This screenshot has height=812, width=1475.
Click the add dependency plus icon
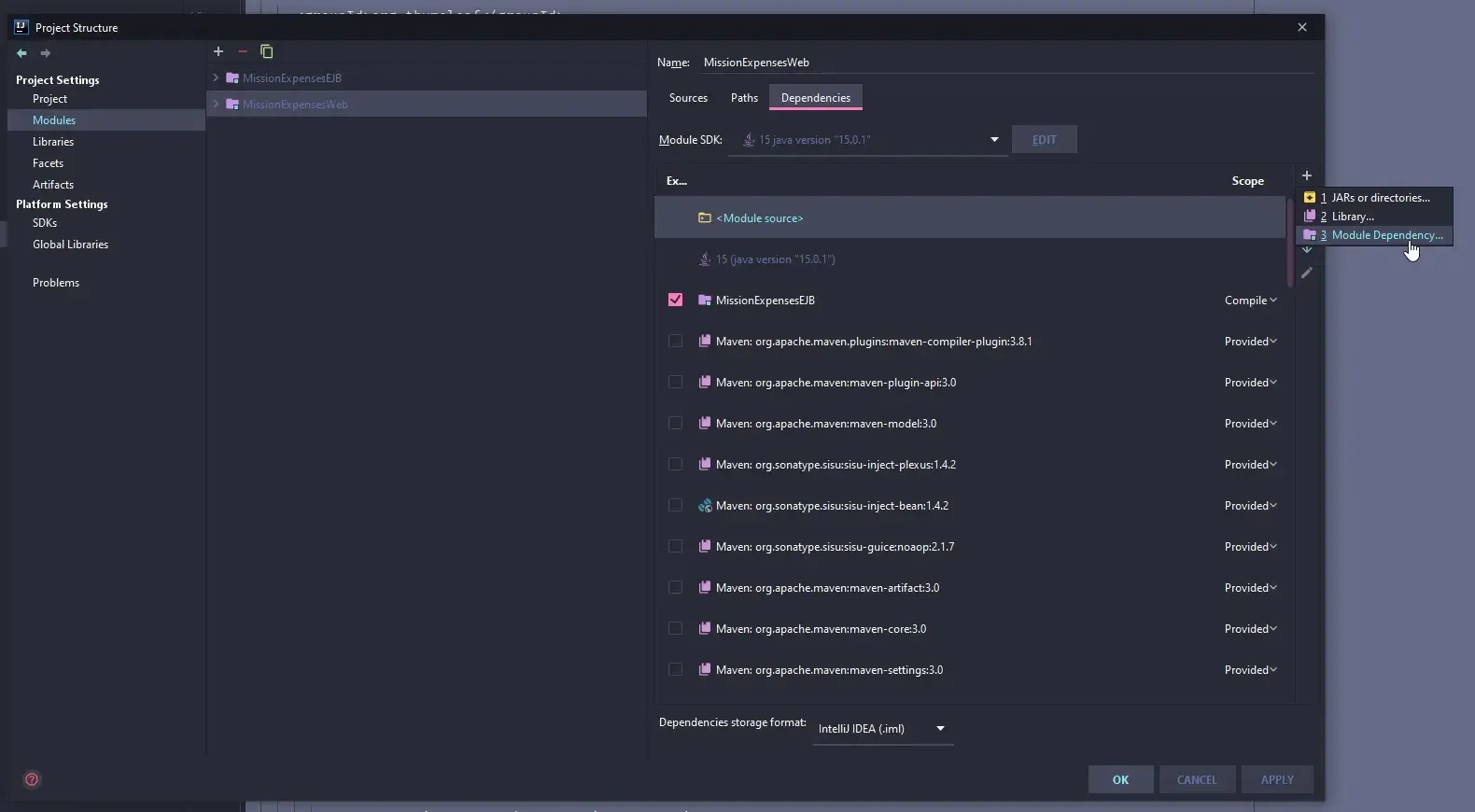1307,175
